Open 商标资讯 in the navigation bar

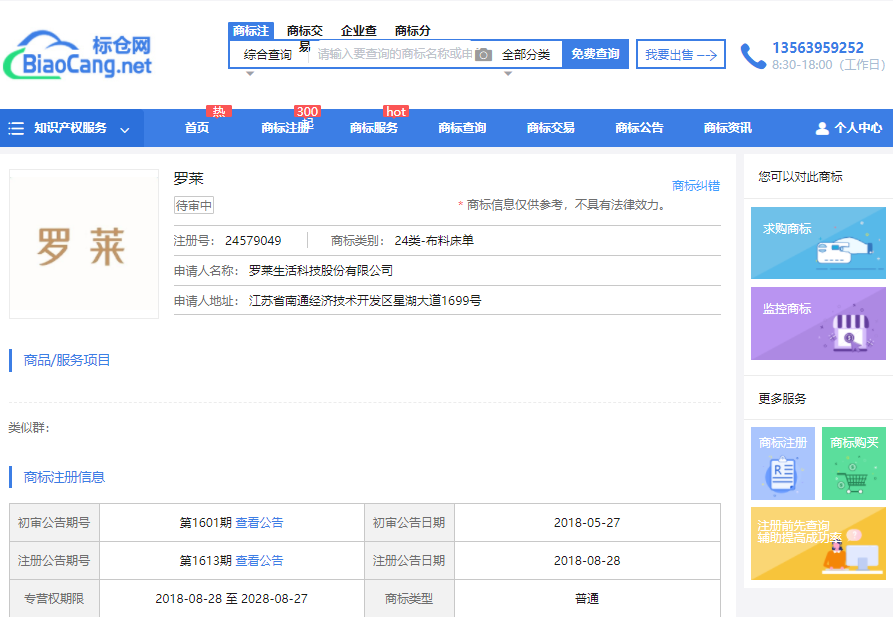point(727,128)
